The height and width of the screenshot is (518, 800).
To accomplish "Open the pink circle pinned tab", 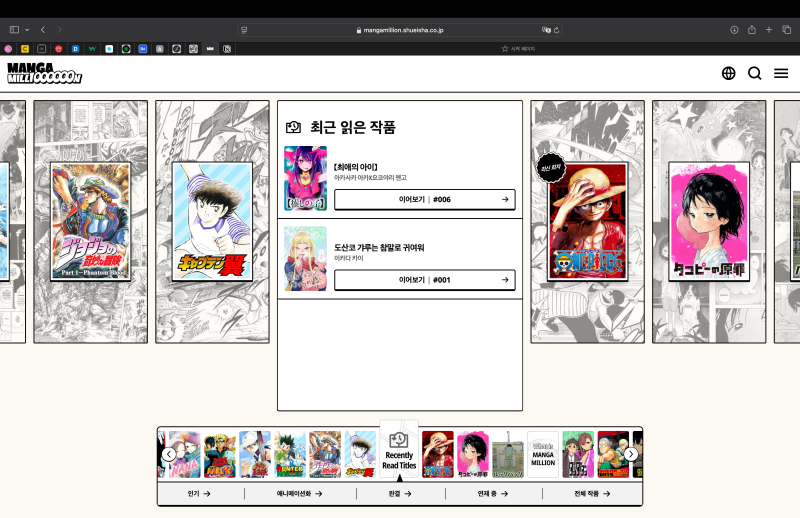I will click(8, 49).
